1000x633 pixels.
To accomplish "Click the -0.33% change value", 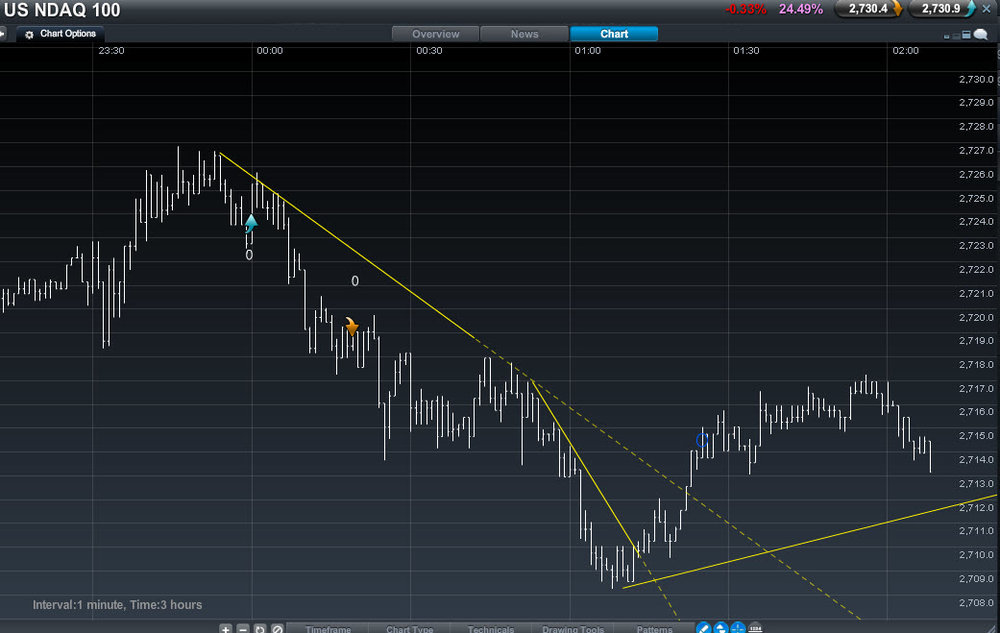I will point(746,10).
